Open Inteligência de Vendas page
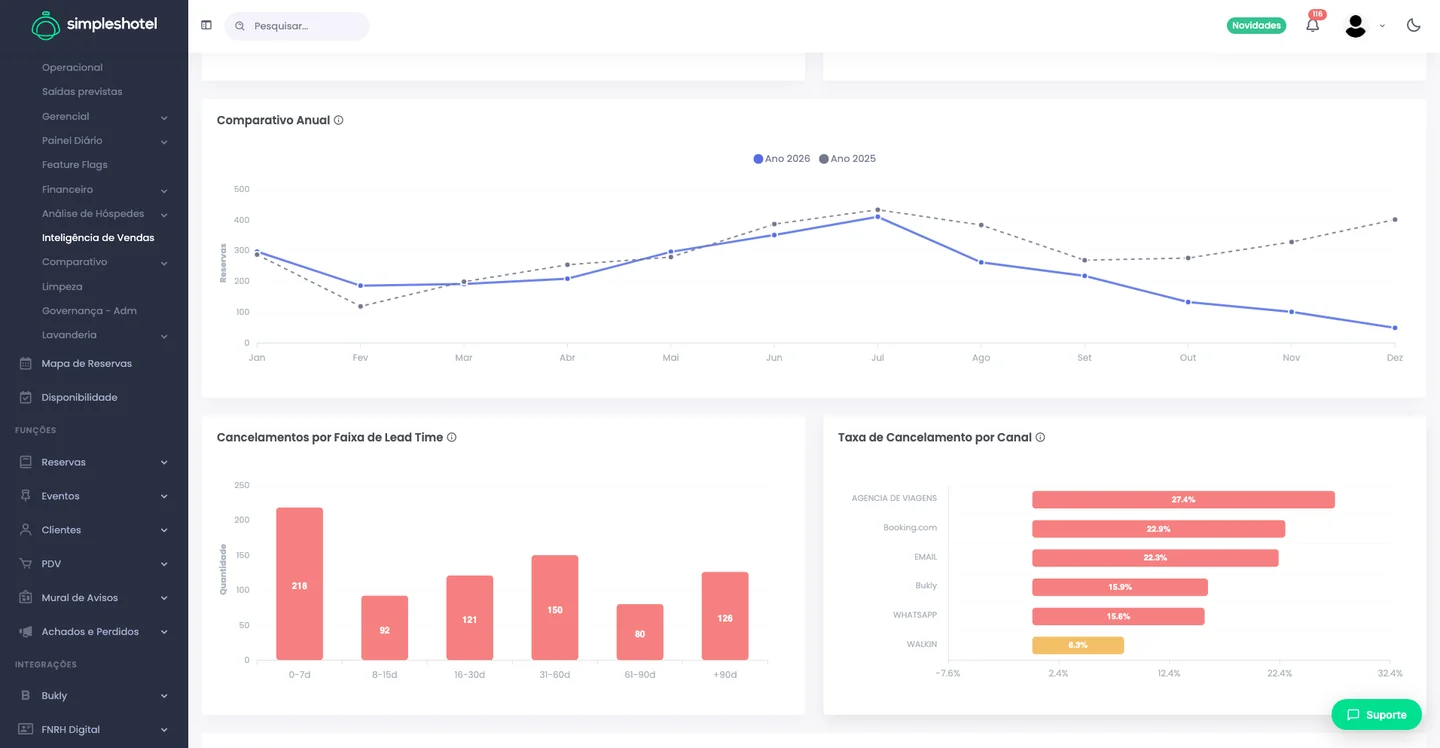Viewport: 1440px width, 748px height. click(98, 238)
